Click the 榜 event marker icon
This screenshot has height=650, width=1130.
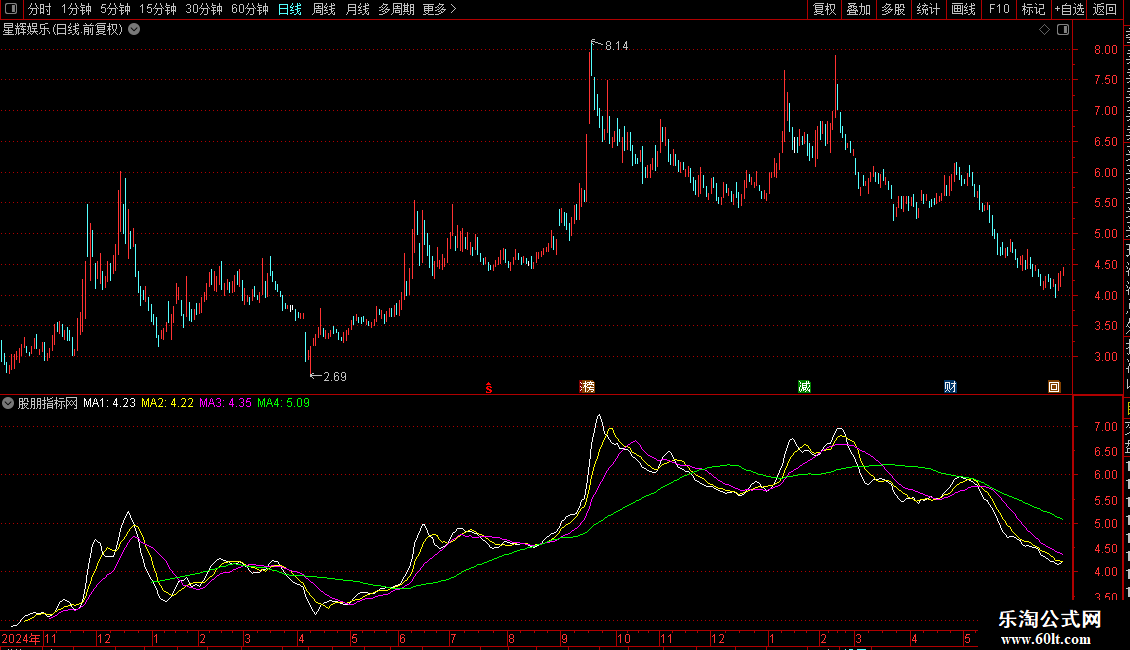pos(587,387)
